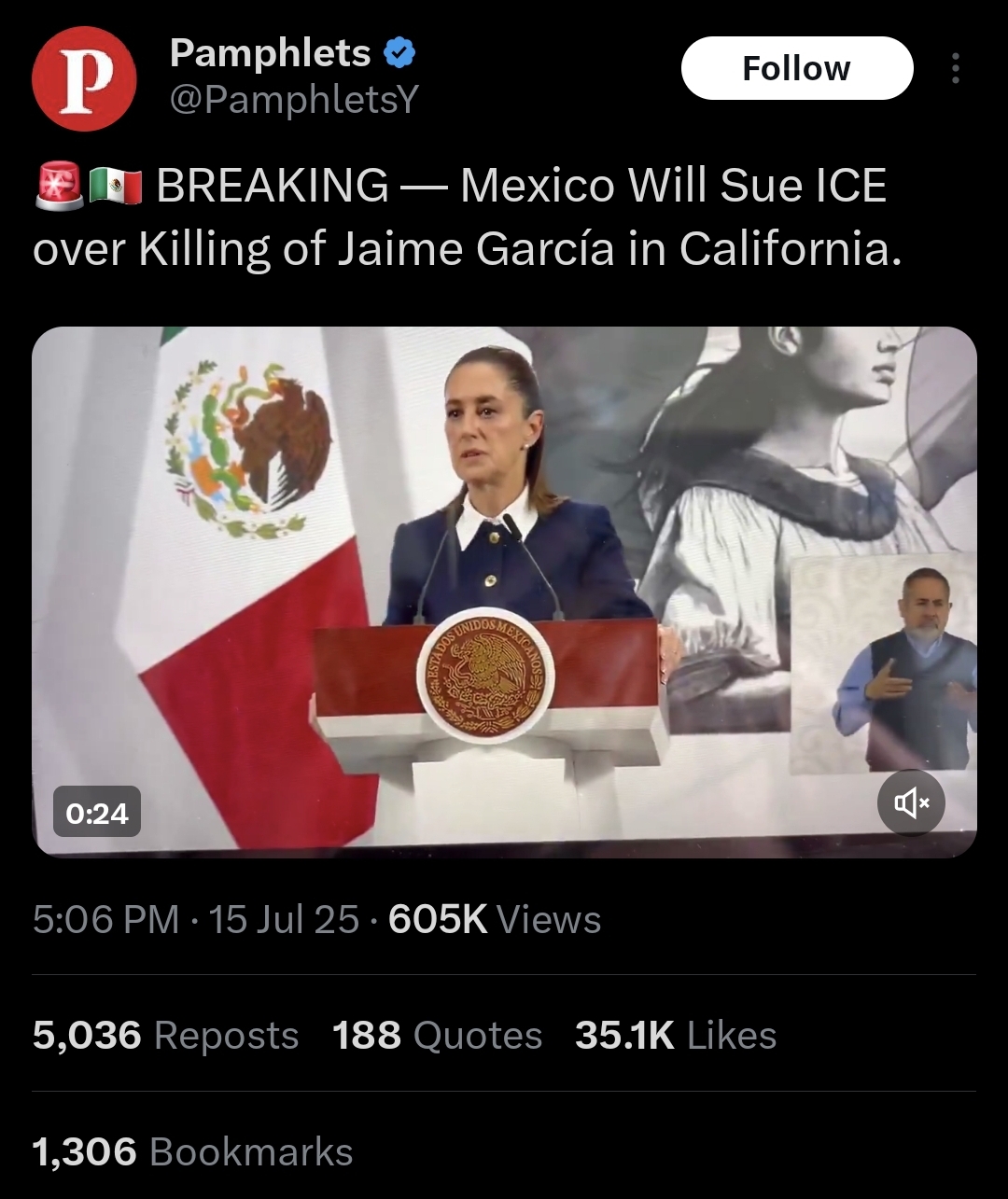1008x1199 pixels.
Task: Open the three-dot more options menu
Action: pyautogui.click(x=955, y=68)
